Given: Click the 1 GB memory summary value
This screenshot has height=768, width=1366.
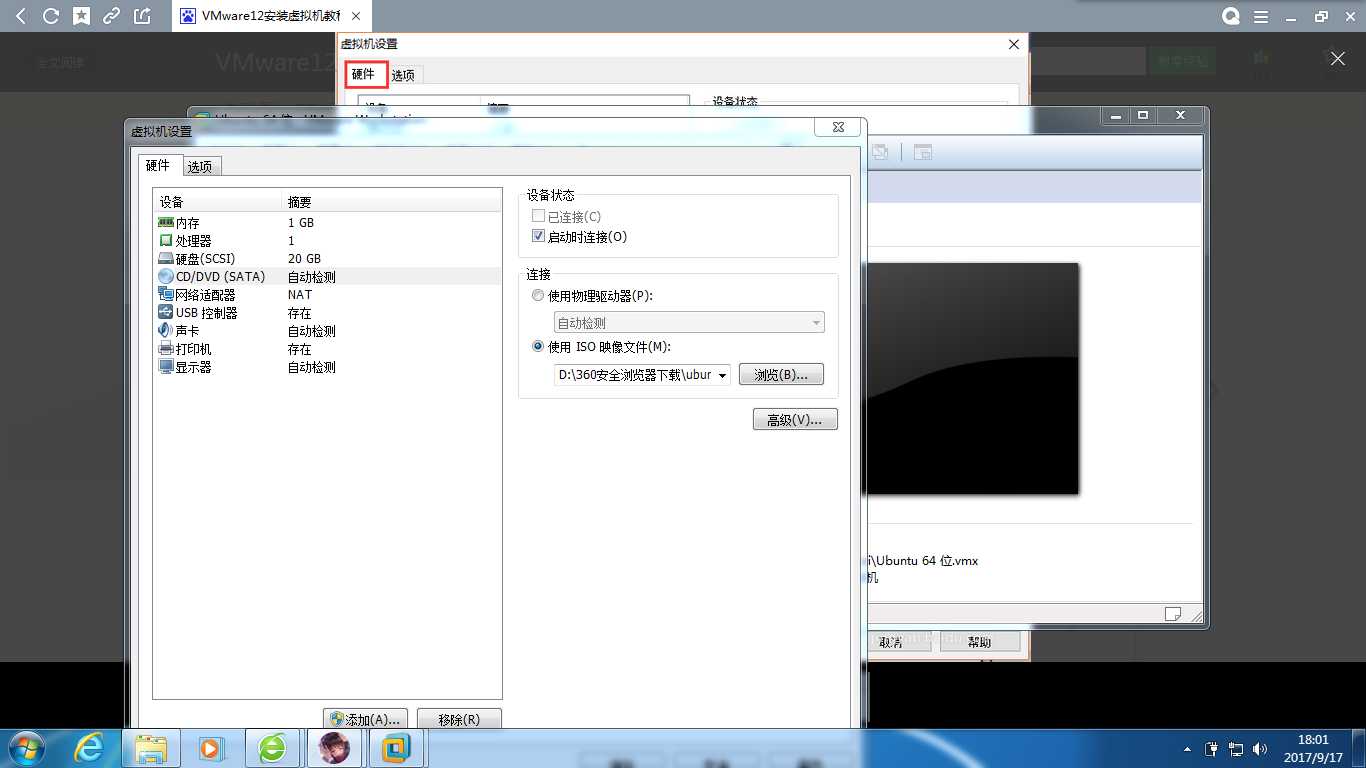Looking at the screenshot, I should point(301,223).
